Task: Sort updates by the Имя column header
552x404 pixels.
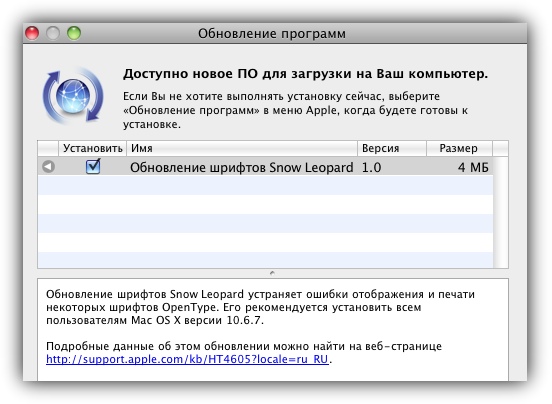Action: (242, 148)
